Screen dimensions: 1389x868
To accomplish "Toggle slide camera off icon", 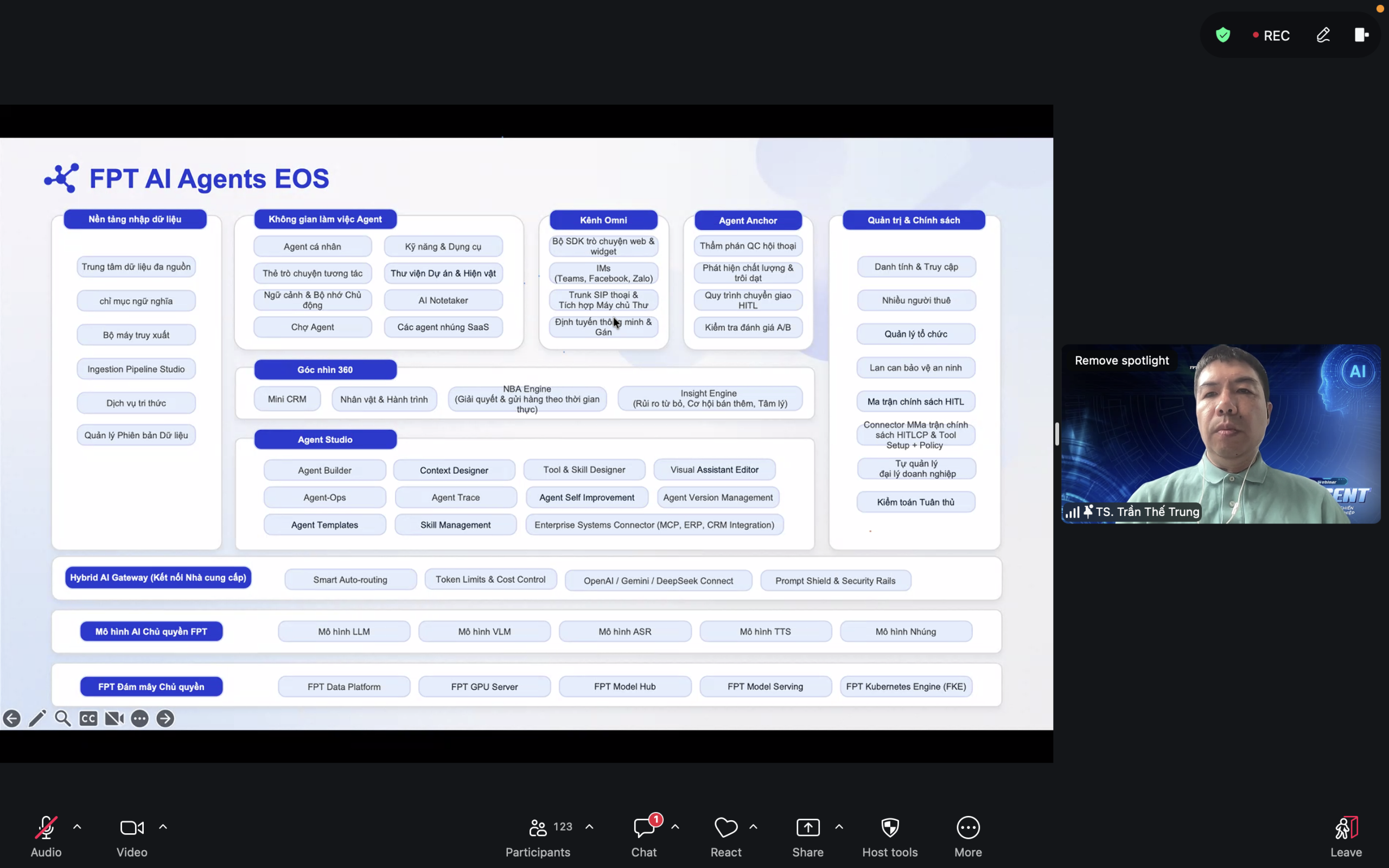I will click(114, 718).
